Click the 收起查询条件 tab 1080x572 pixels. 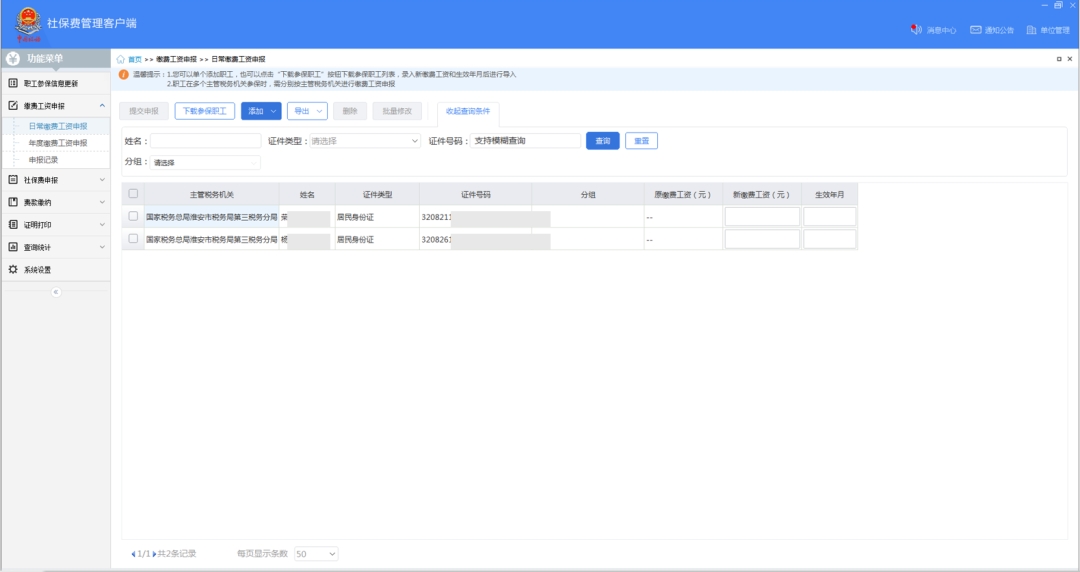tap(467, 111)
